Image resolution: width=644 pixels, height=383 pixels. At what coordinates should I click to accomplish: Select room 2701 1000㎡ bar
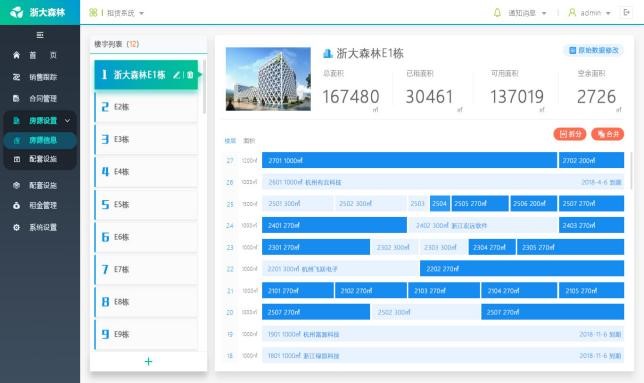click(409, 160)
